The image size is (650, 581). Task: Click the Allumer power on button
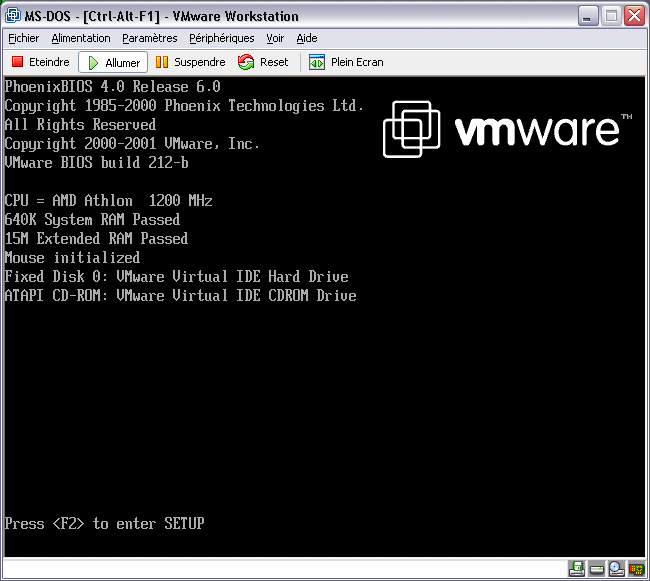pos(113,63)
